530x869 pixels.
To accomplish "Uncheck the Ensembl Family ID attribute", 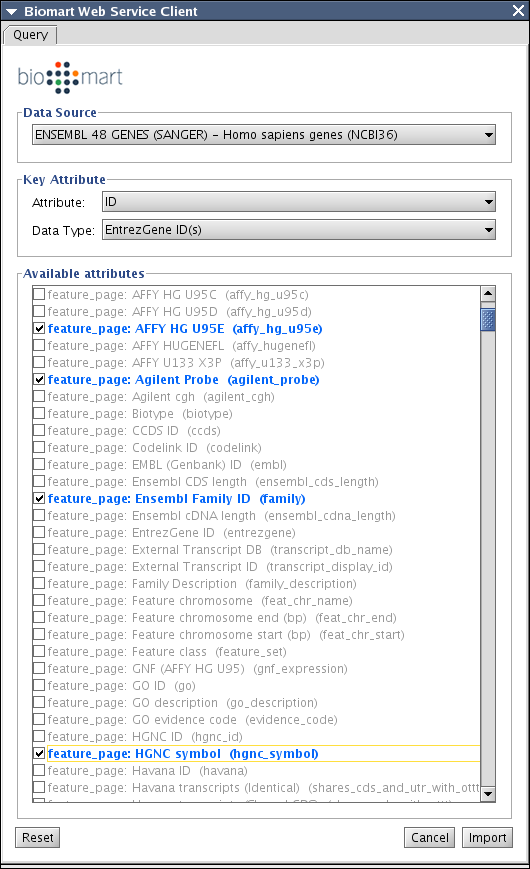I will click(39, 498).
